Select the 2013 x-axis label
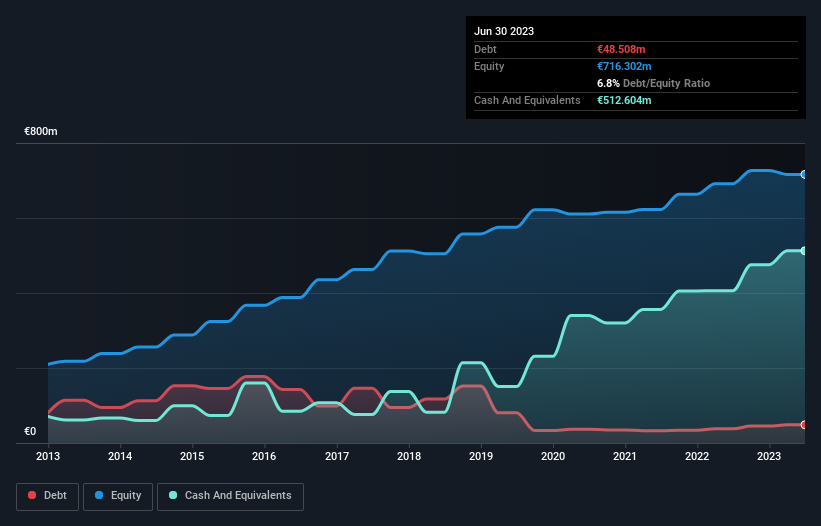Image resolution: width=821 pixels, height=526 pixels. point(48,456)
